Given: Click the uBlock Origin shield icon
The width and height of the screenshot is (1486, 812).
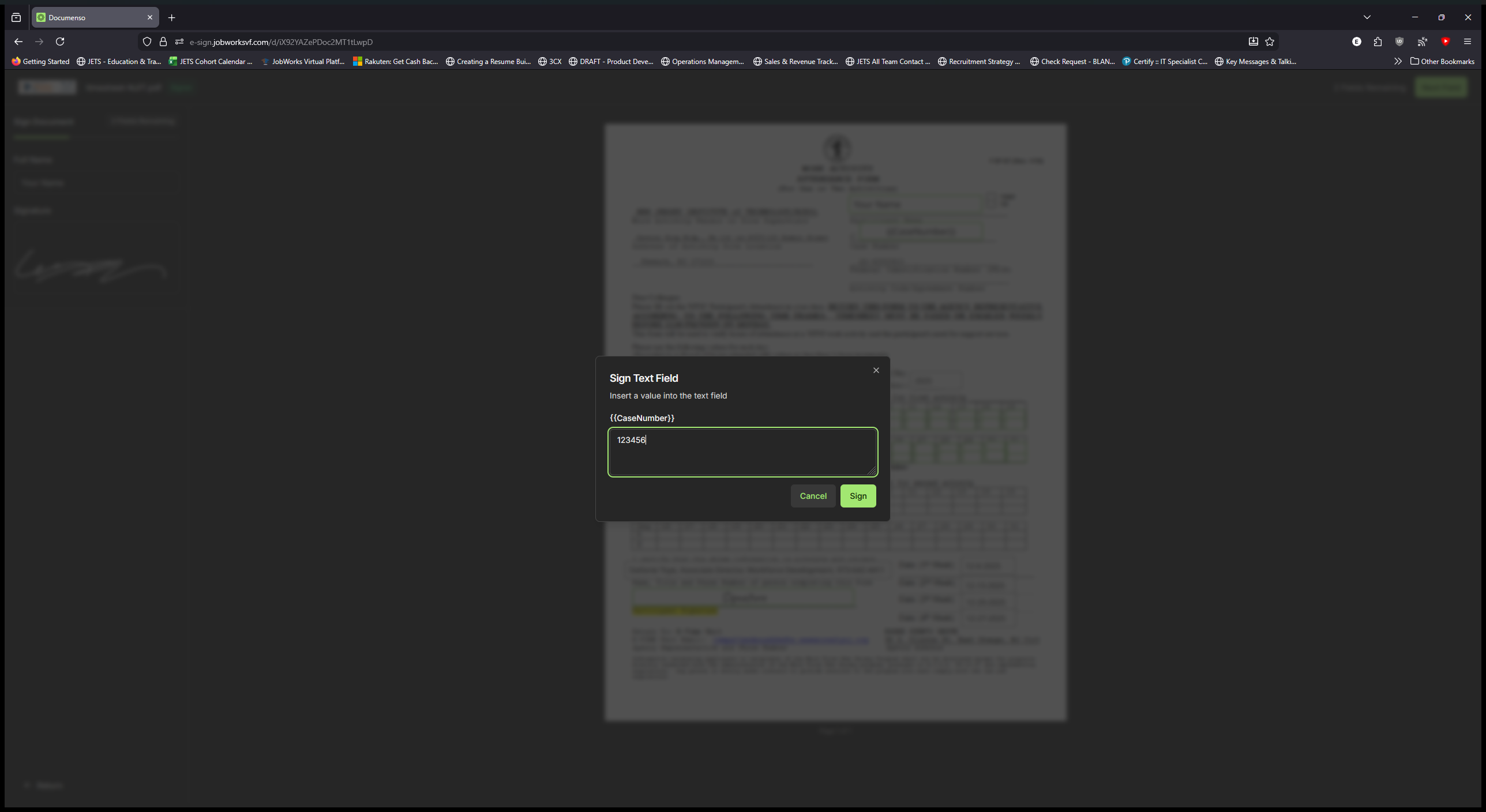Looking at the screenshot, I should 1398,42.
